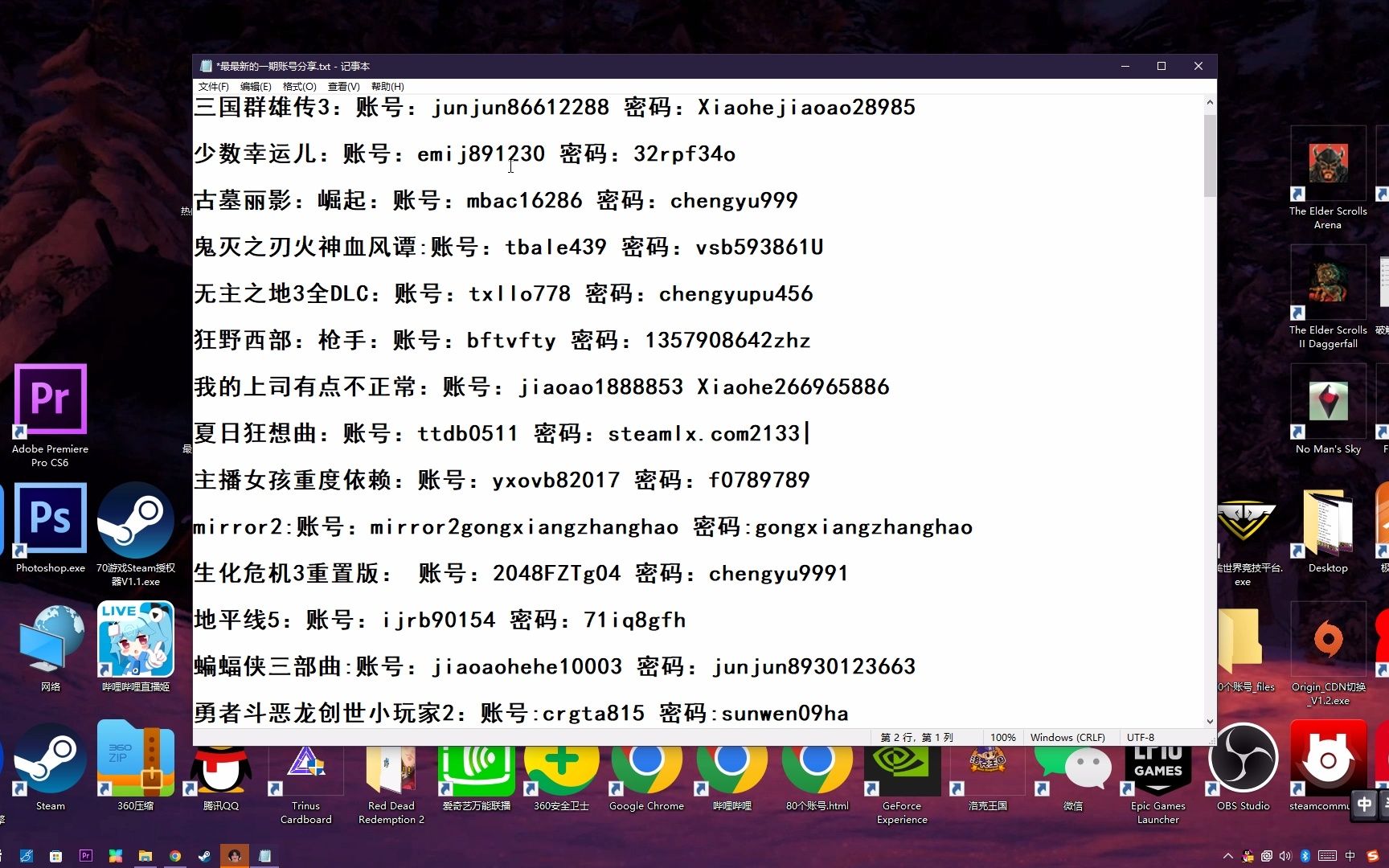Click the Premiere Pro taskbar icon
This screenshot has width=1389, height=868.
click(x=85, y=856)
